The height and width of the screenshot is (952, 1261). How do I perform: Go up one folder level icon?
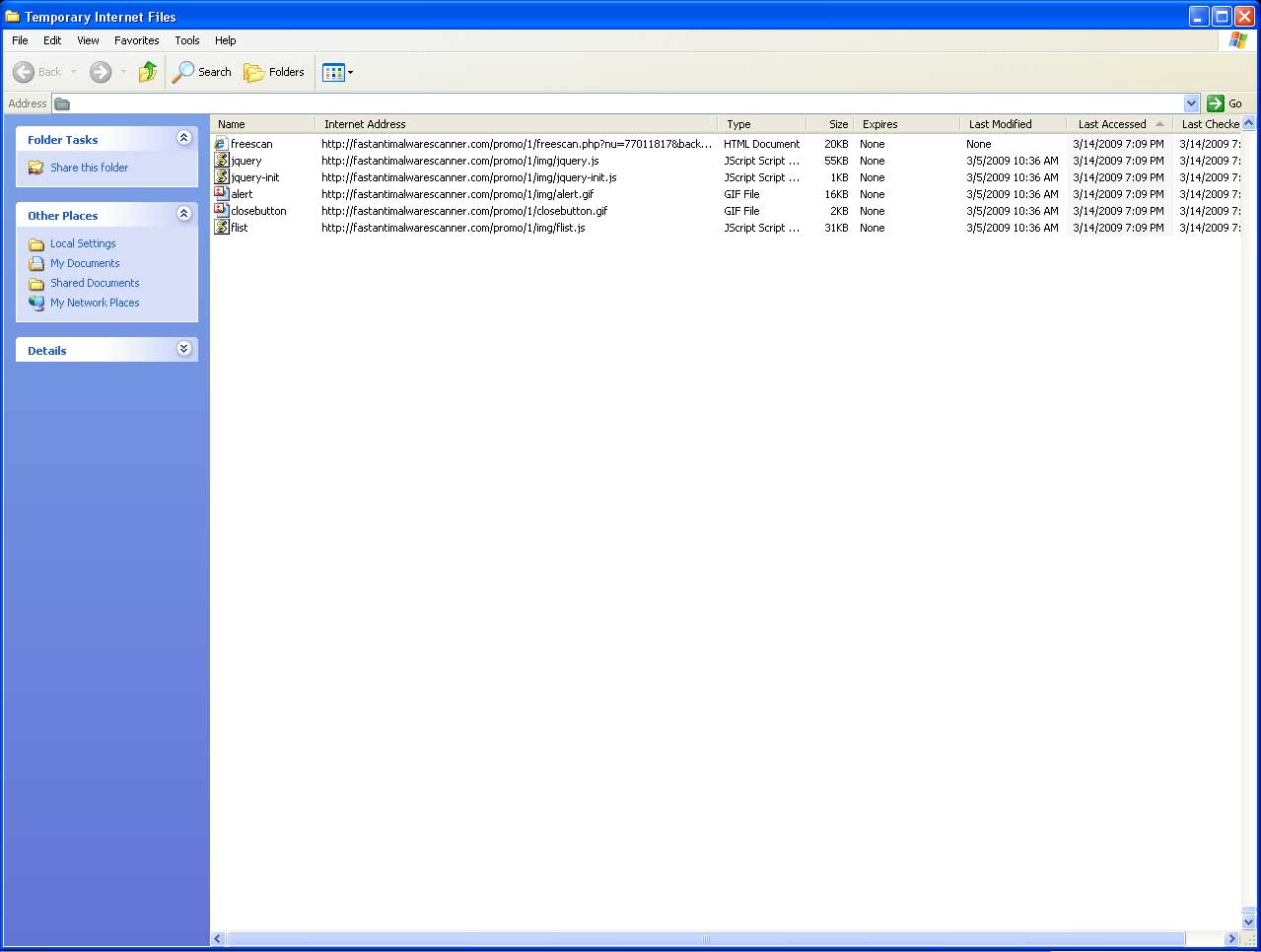pos(148,72)
